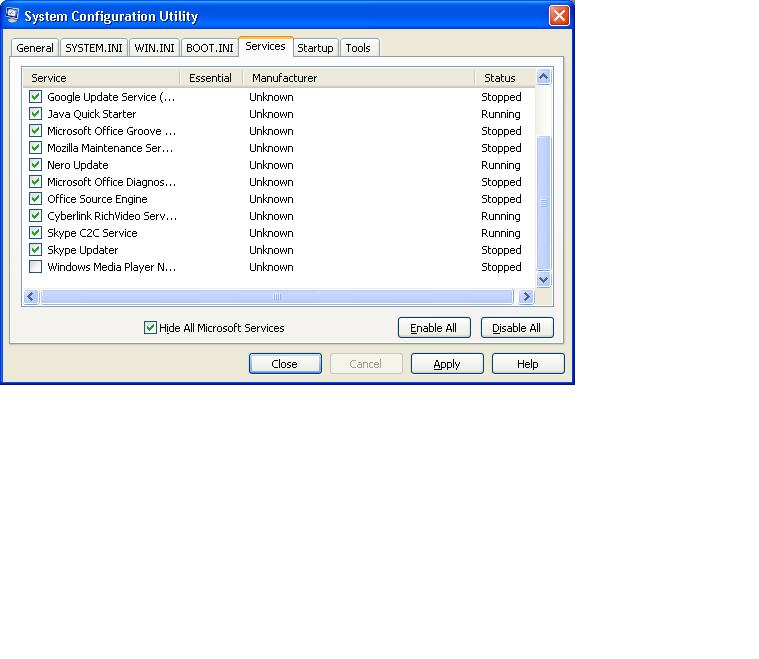Image resolution: width=759 pixels, height=659 pixels.
Task: Toggle Hide All Microsoft Services checkbox
Action: 150,327
